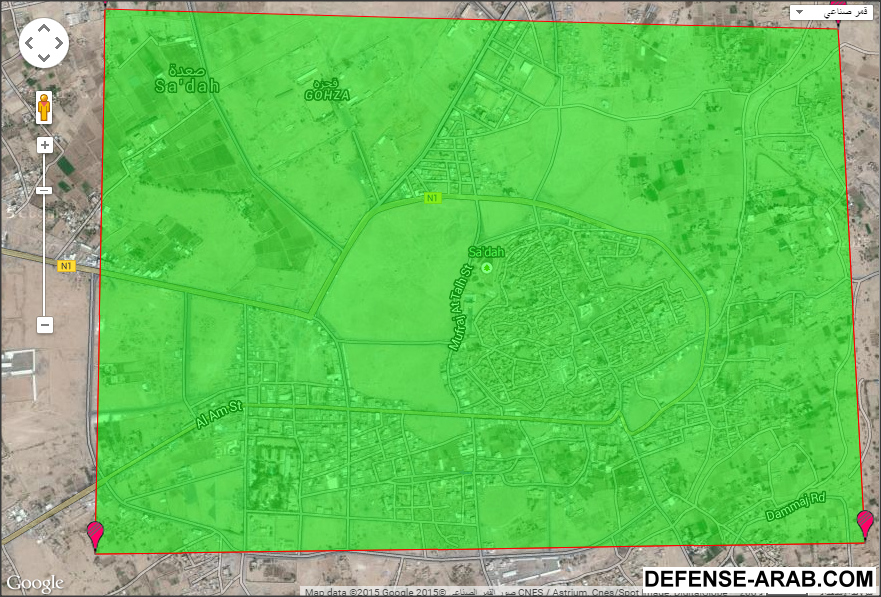Screen dimensions: 881x597
Task: Open the Google logo link
Action: [35, 583]
